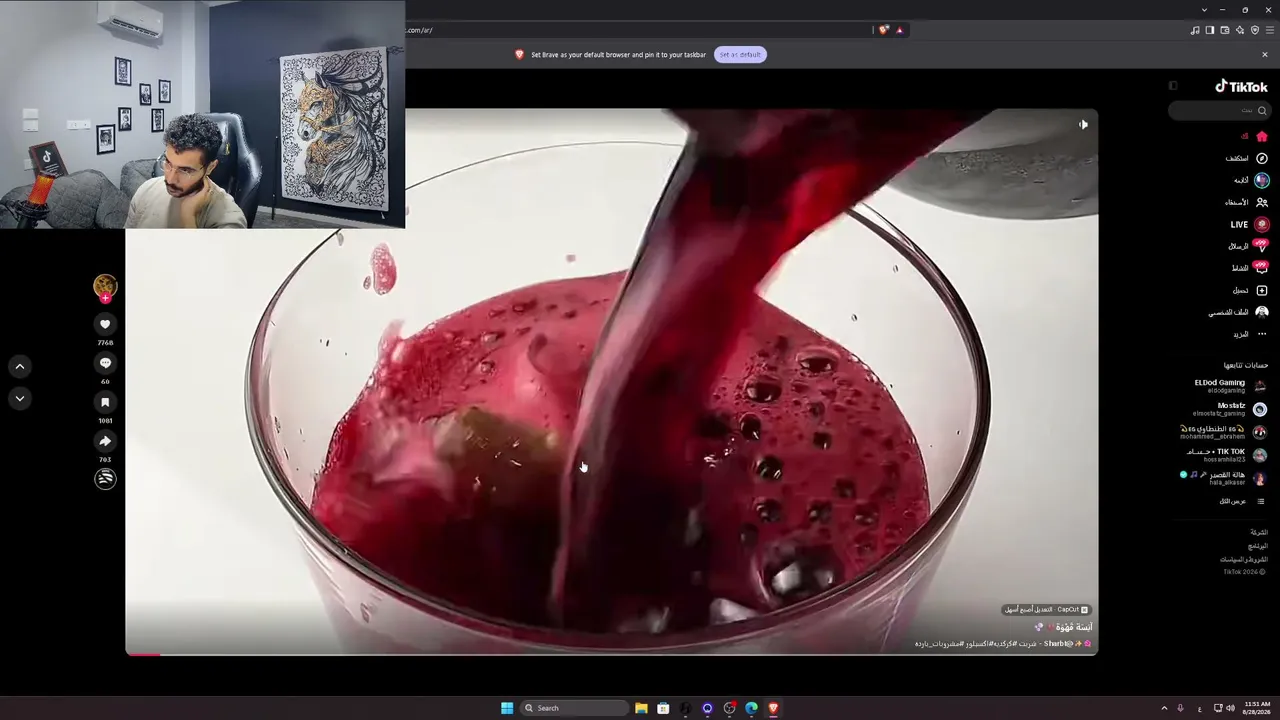Open the TikTok logo home link
Image resolution: width=1280 pixels, height=720 pixels.
tap(1241, 87)
